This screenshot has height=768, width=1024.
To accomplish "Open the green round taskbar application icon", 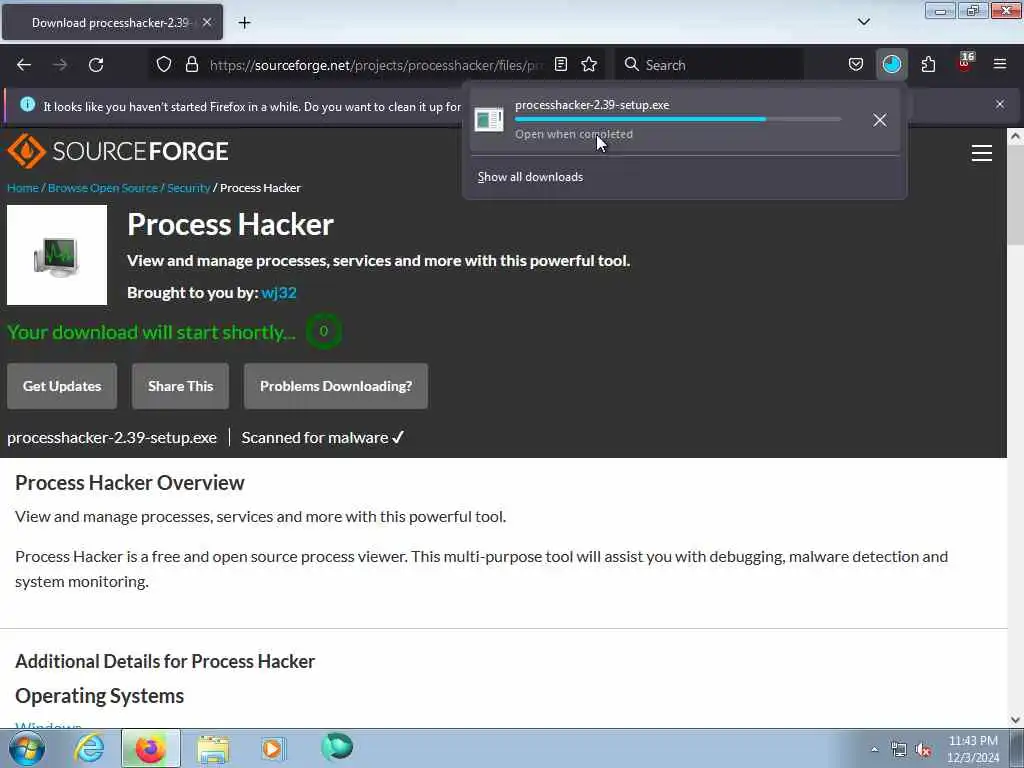I will coord(337,747).
